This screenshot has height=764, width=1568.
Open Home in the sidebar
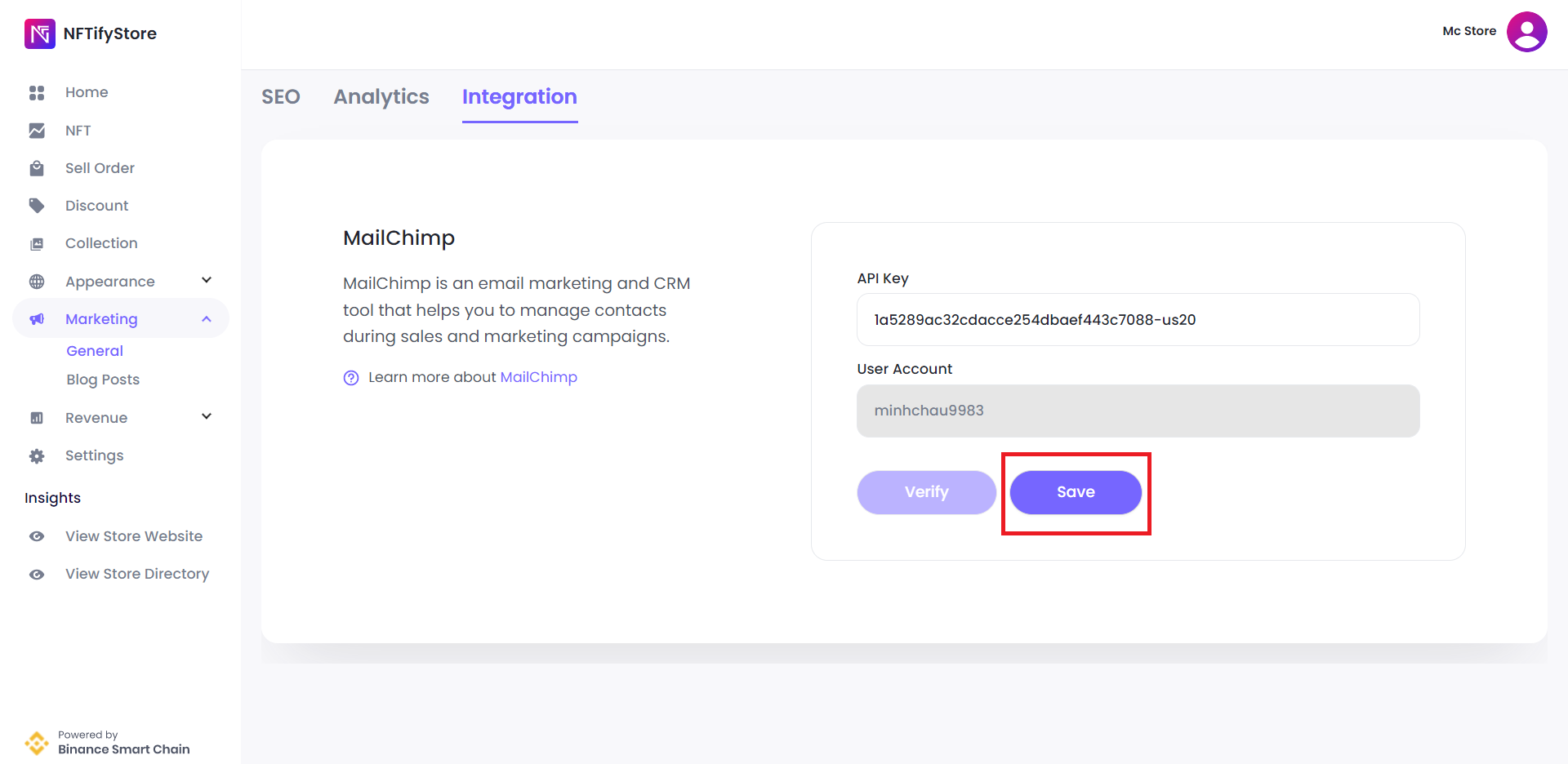87,92
